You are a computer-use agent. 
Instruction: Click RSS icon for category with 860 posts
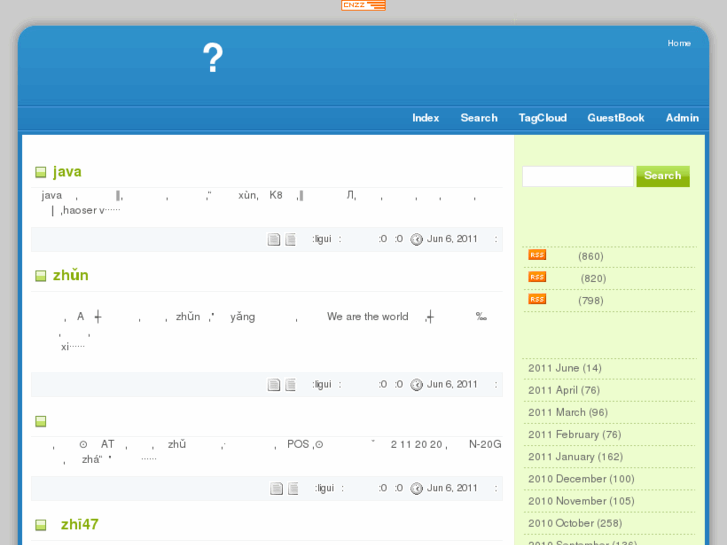(537, 255)
